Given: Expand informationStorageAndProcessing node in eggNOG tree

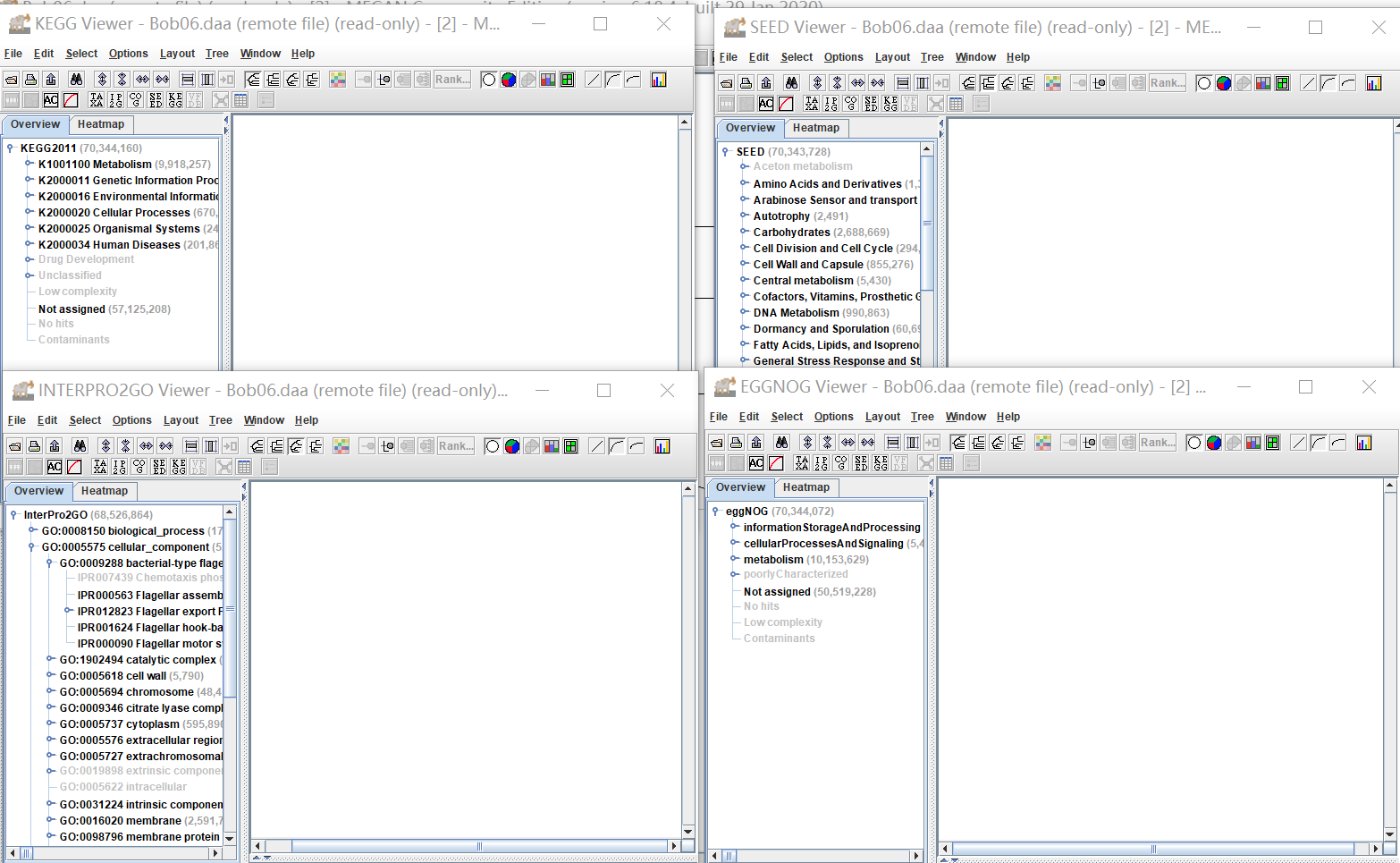Looking at the screenshot, I should [734, 527].
